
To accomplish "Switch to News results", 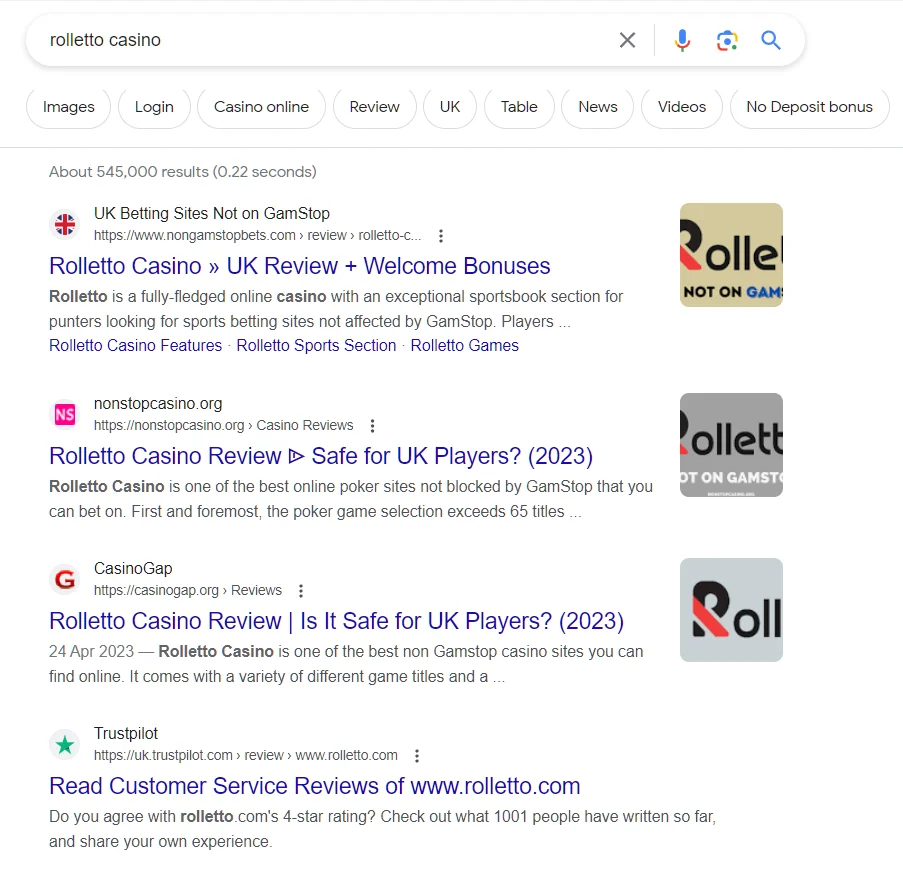I will pyautogui.click(x=598, y=107).
